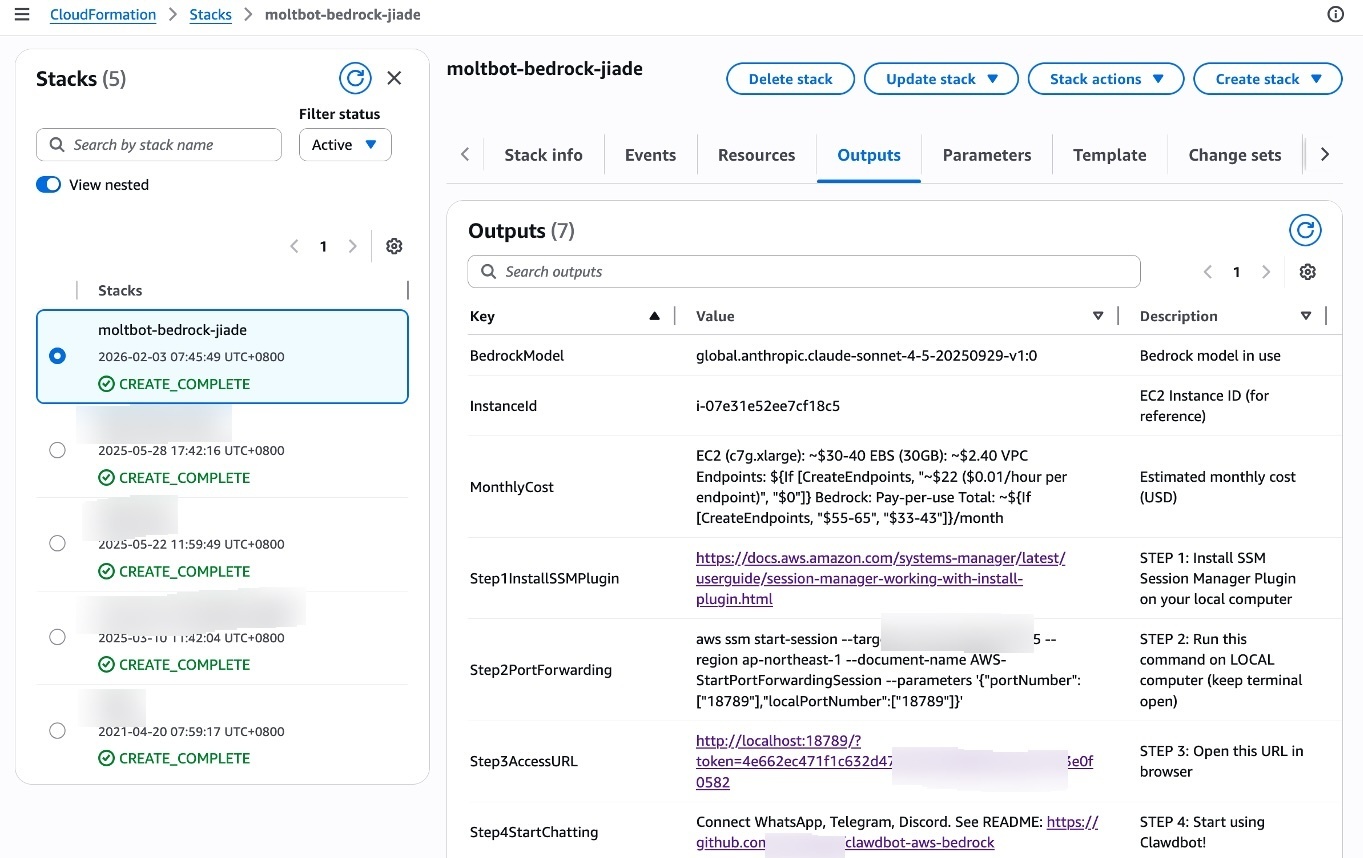The height and width of the screenshot is (858, 1363).
Task: Click the Step3AccessURL key cell
Action: (x=524, y=761)
